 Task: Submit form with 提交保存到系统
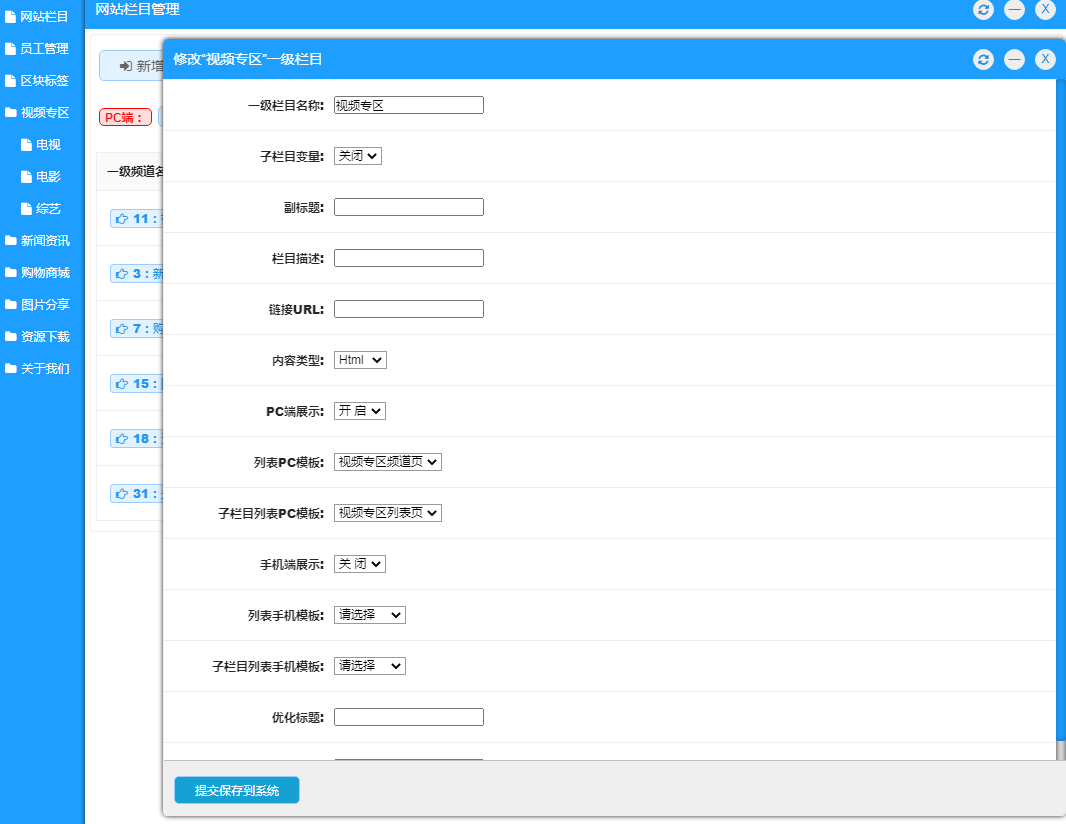tap(237, 790)
